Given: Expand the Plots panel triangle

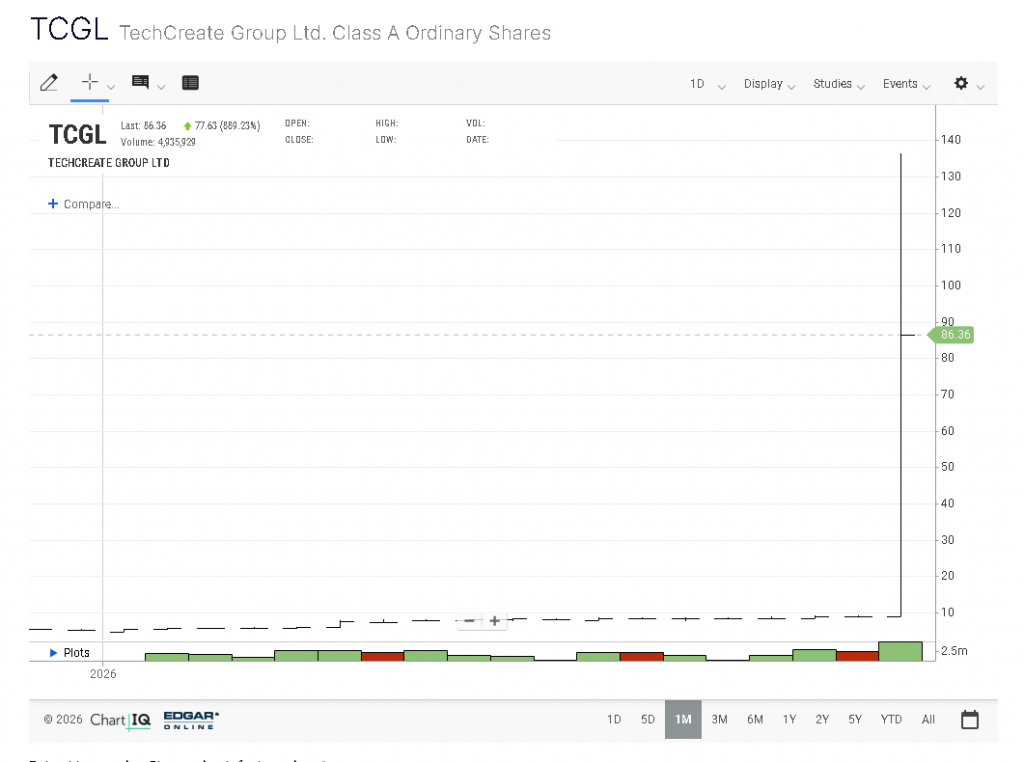Looking at the screenshot, I should (54, 652).
